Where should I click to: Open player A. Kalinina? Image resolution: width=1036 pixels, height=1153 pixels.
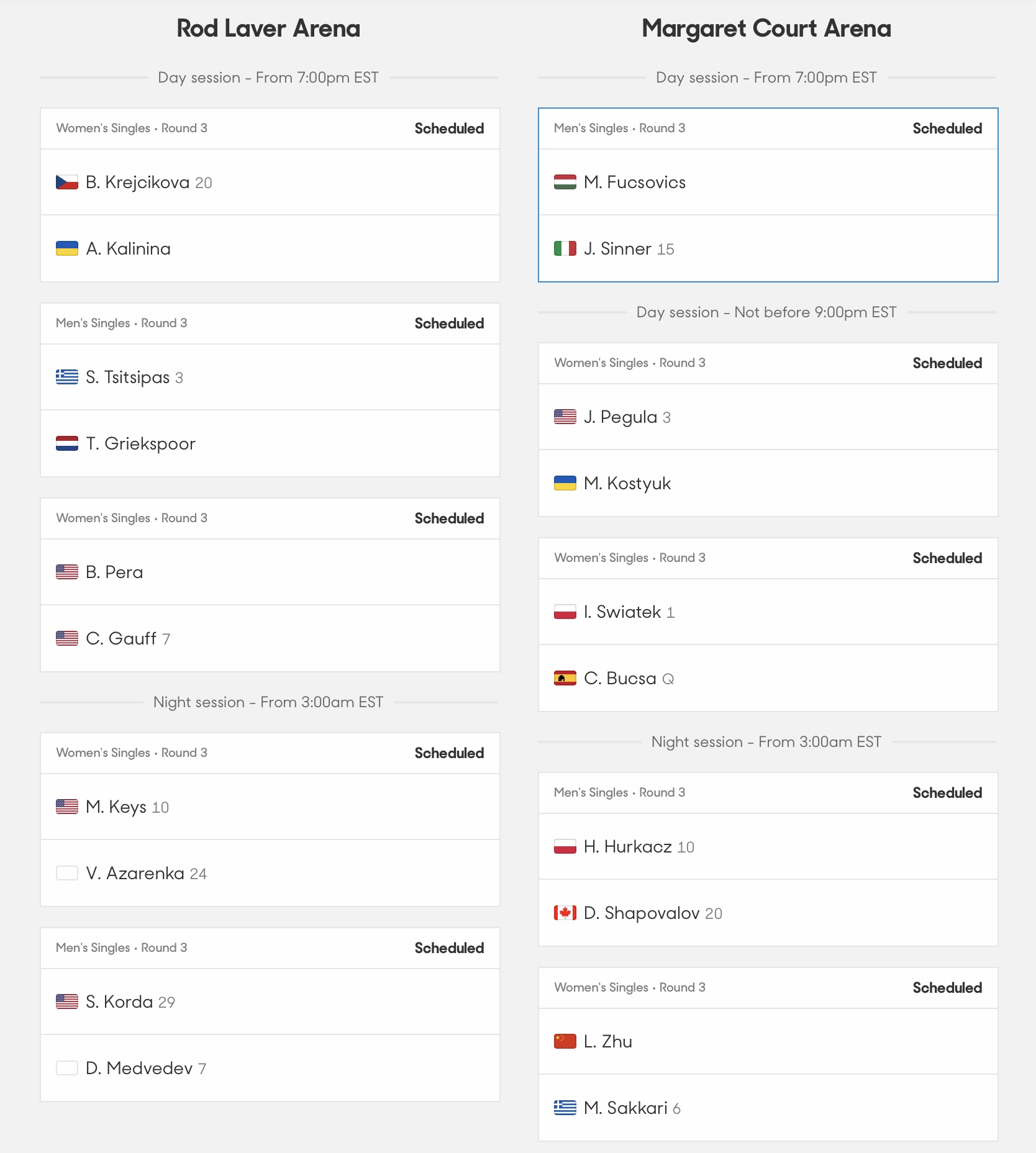point(270,248)
